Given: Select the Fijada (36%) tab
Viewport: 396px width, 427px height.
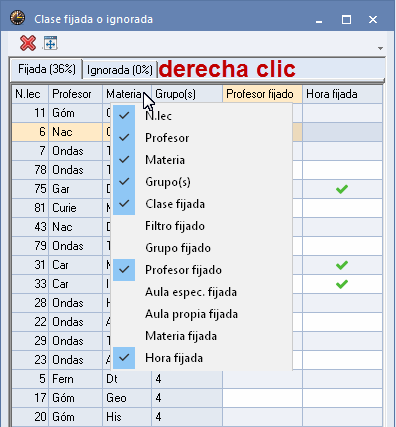Looking at the screenshot, I should (x=46, y=69).
